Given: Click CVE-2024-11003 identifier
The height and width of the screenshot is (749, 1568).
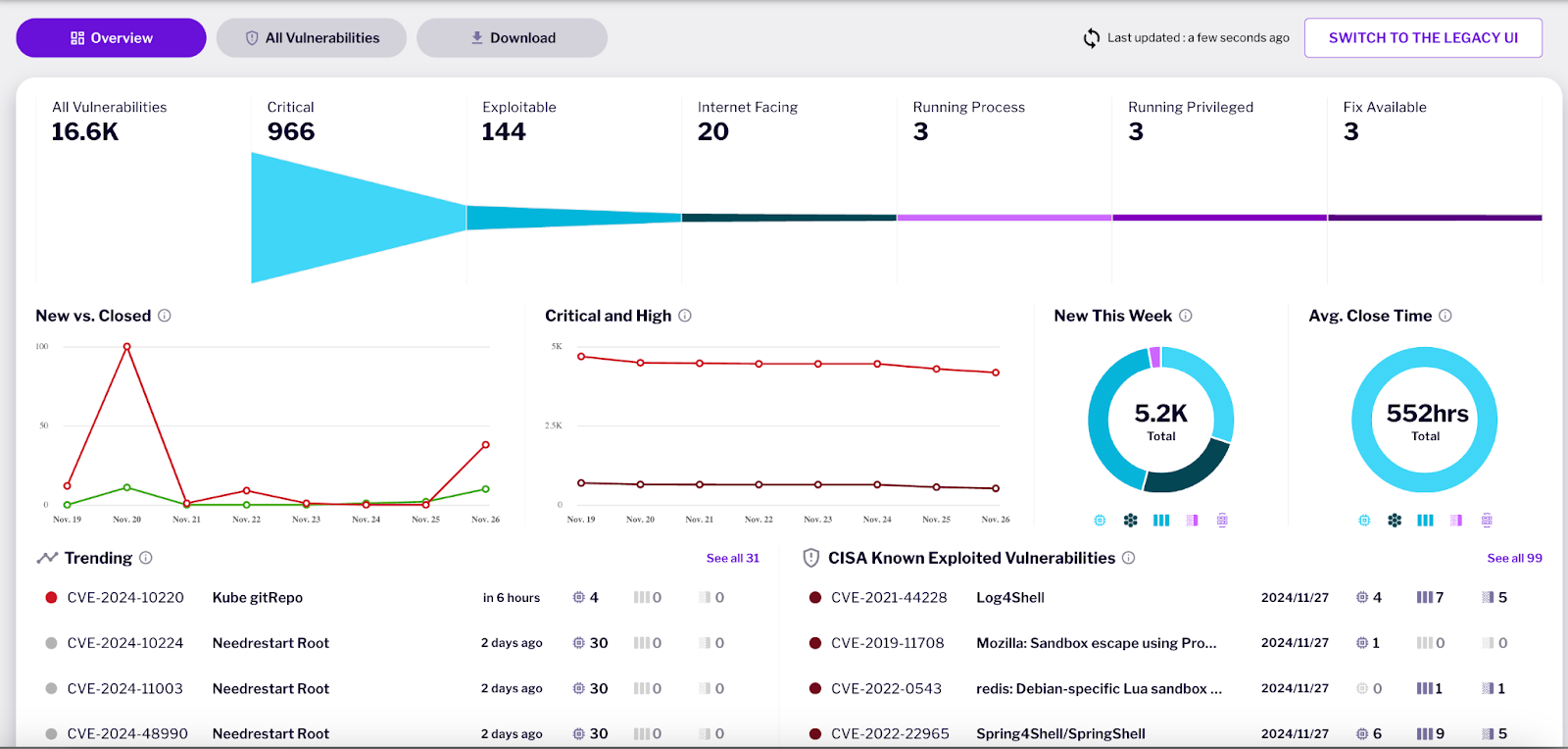Looking at the screenshot, I should pos(124,688).
